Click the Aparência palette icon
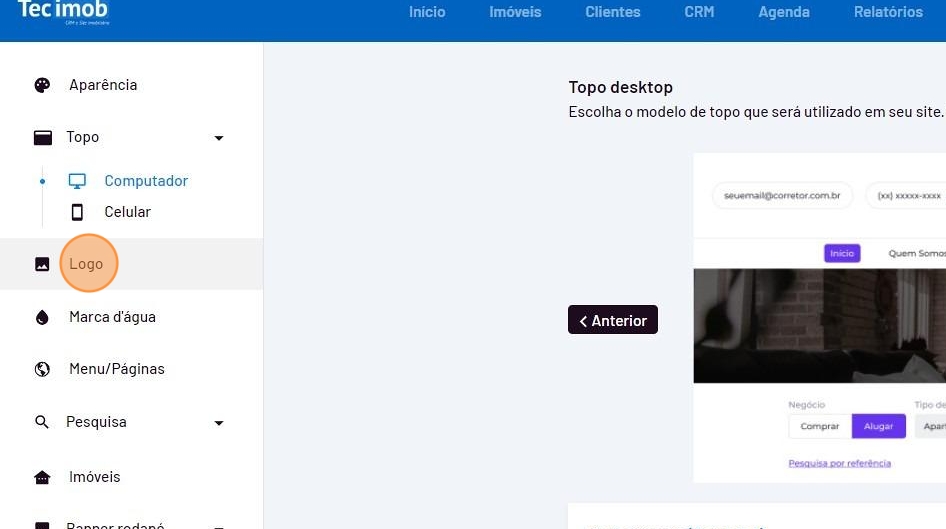This screenshot has width=946, height=529. [x=42, y=85]
